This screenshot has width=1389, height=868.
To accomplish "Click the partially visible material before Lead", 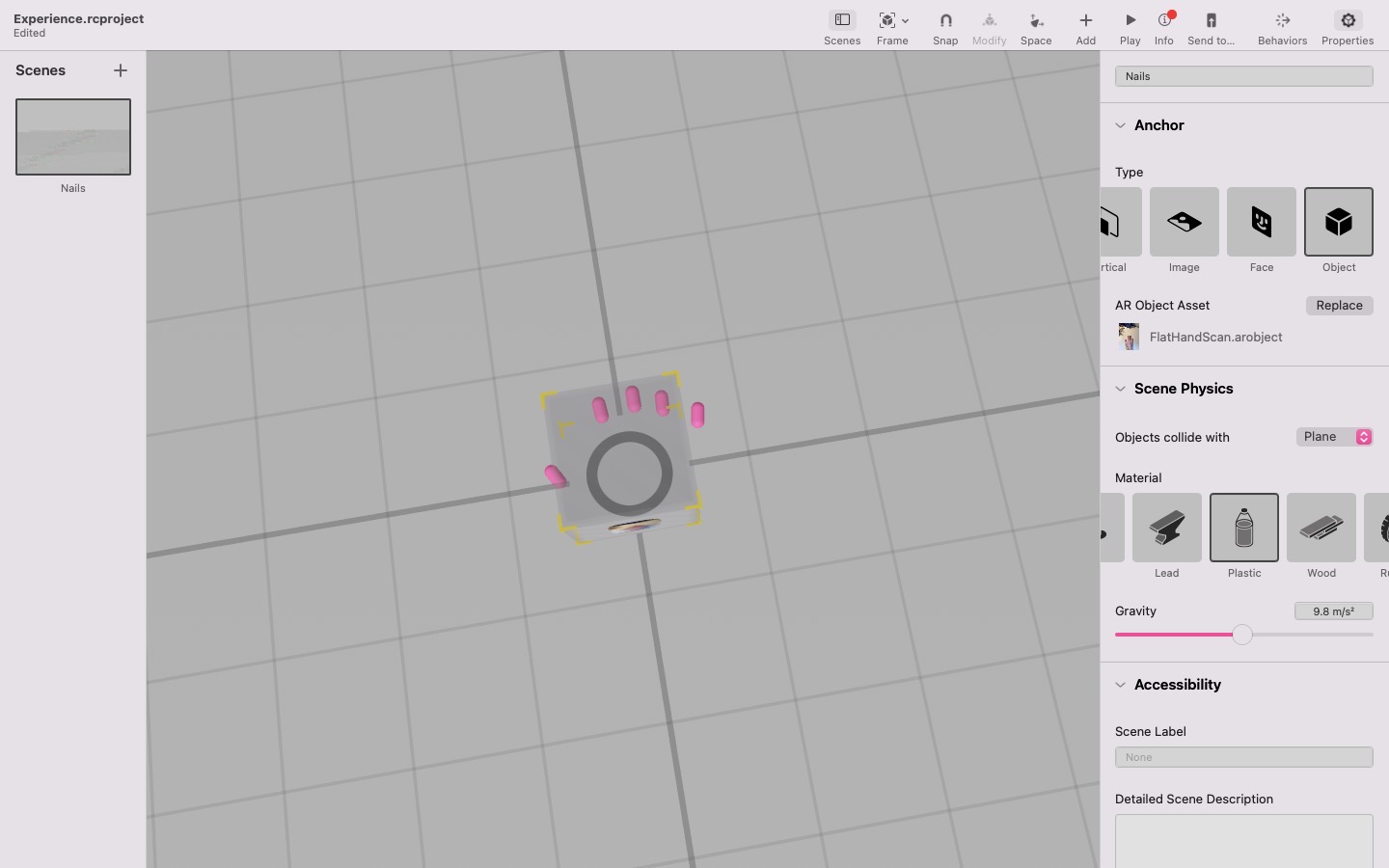I will pos(1112,528).
